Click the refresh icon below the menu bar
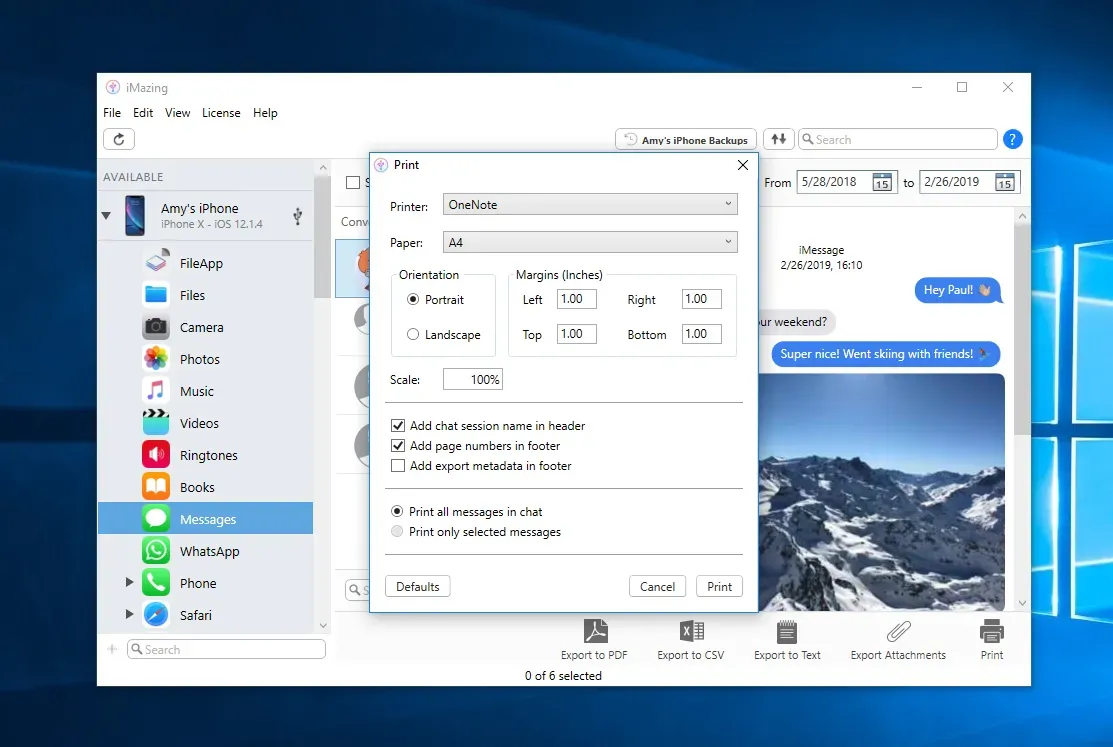This screenshot has width=1113, height=747. pyautogui.click(x=119, y=139)
